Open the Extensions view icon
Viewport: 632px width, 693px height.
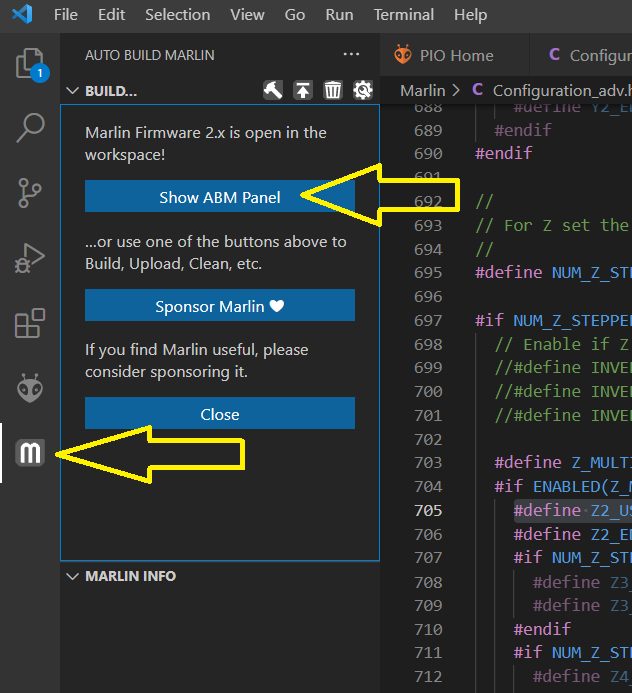30,323
